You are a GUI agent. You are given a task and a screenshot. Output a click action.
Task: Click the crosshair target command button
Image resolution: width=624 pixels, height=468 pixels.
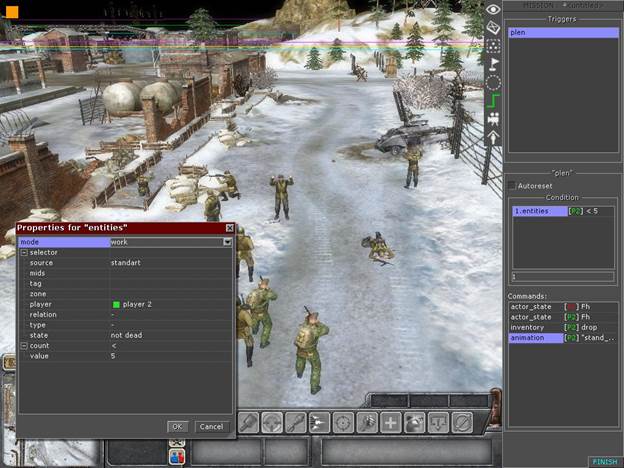343,423
